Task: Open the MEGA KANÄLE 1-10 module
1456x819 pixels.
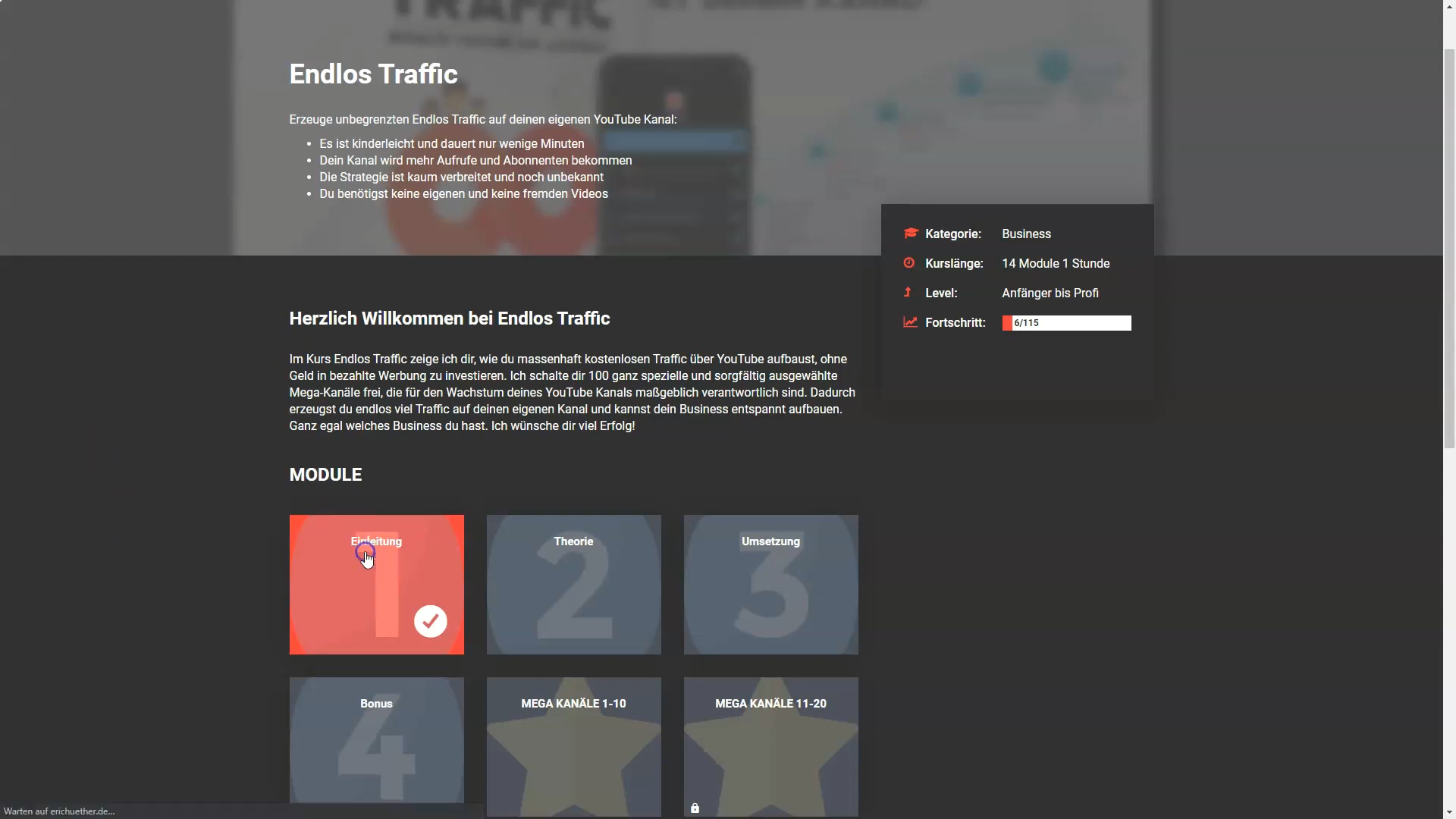Action: click(x=573, y=747)
